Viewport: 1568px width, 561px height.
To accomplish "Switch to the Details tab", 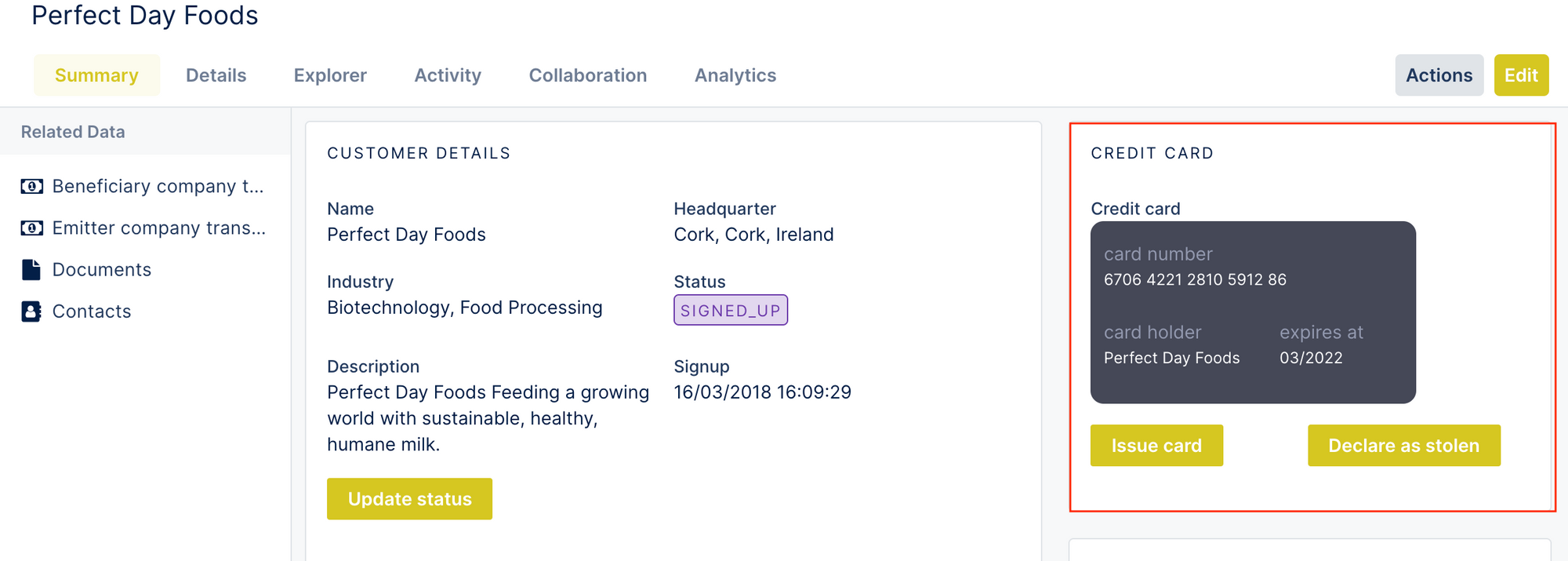I will [216, 75].
